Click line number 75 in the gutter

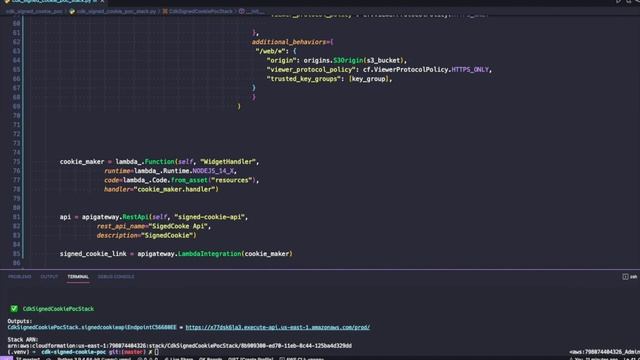[16, 162]
